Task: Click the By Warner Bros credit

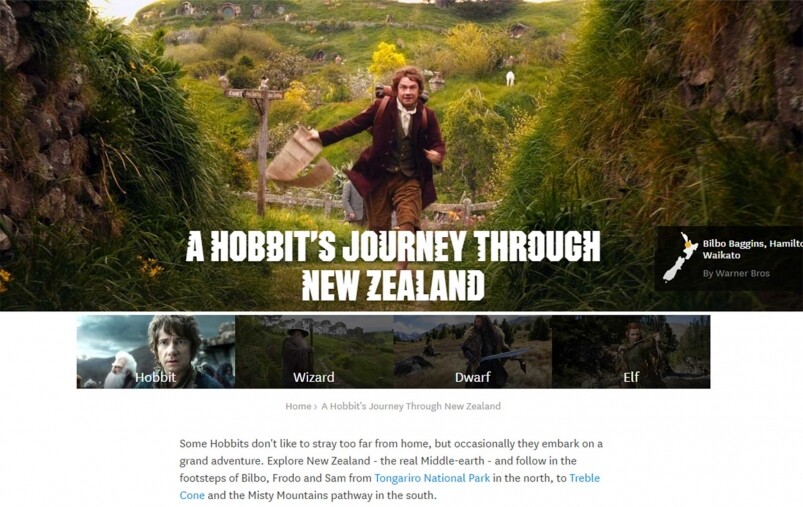Action: click(x=736, y=273)
